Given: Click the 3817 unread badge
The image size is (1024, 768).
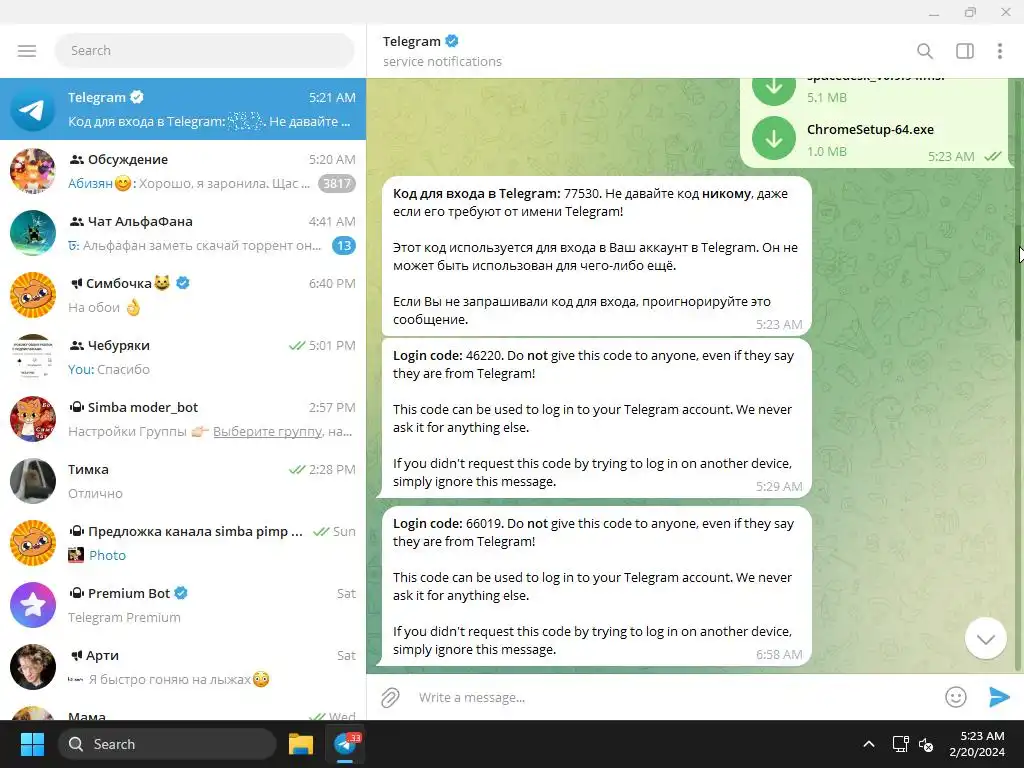Looking at the screenshot, I should point(337,184).
